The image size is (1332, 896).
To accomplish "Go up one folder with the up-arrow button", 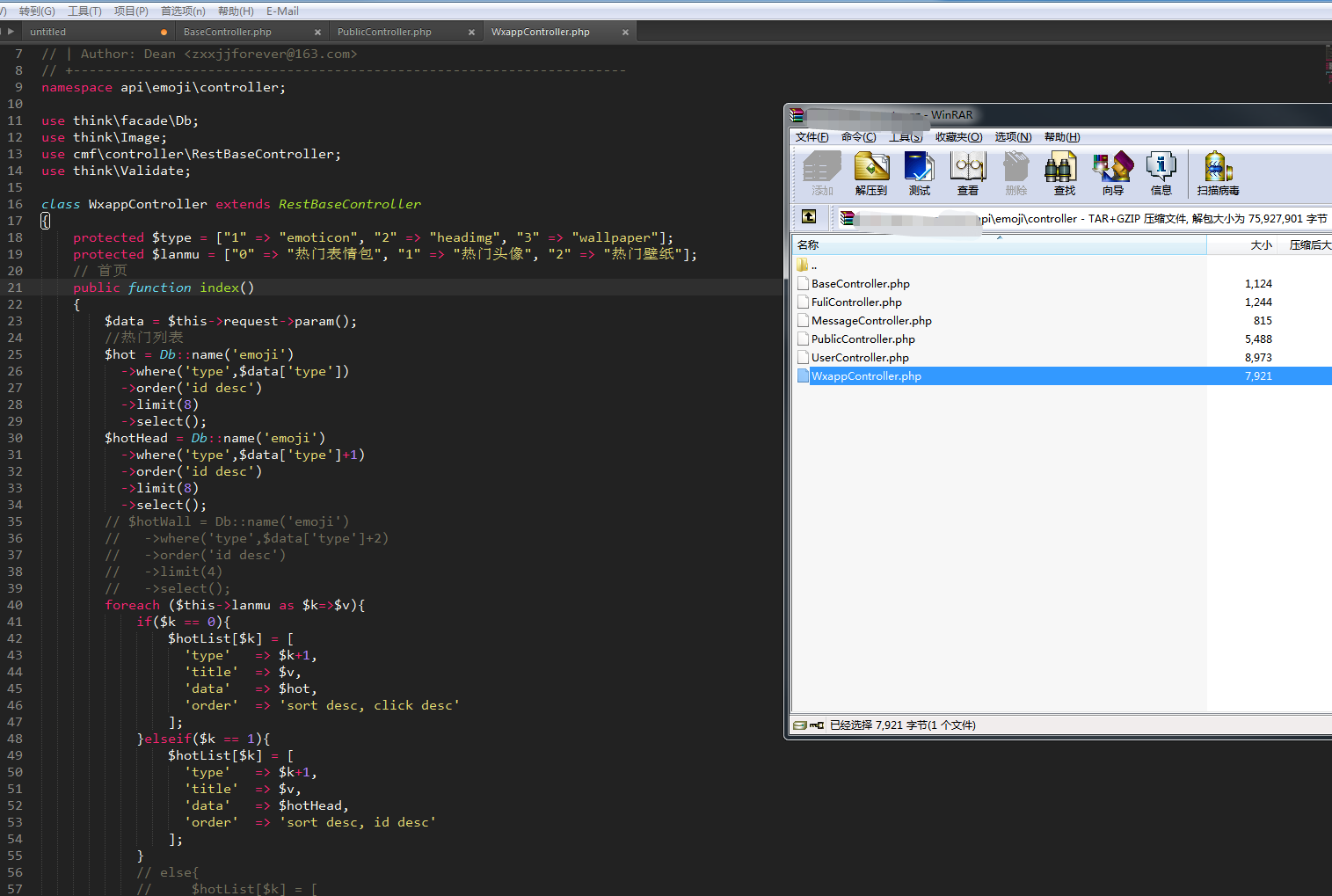I will tap(809, 216).
